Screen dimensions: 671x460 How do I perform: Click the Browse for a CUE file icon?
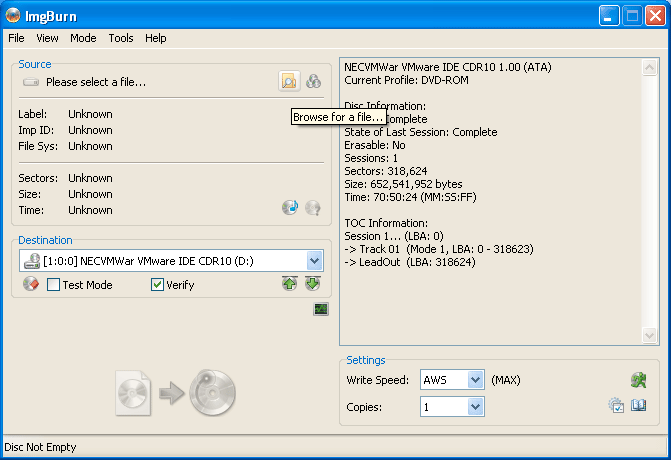(313, 81)
